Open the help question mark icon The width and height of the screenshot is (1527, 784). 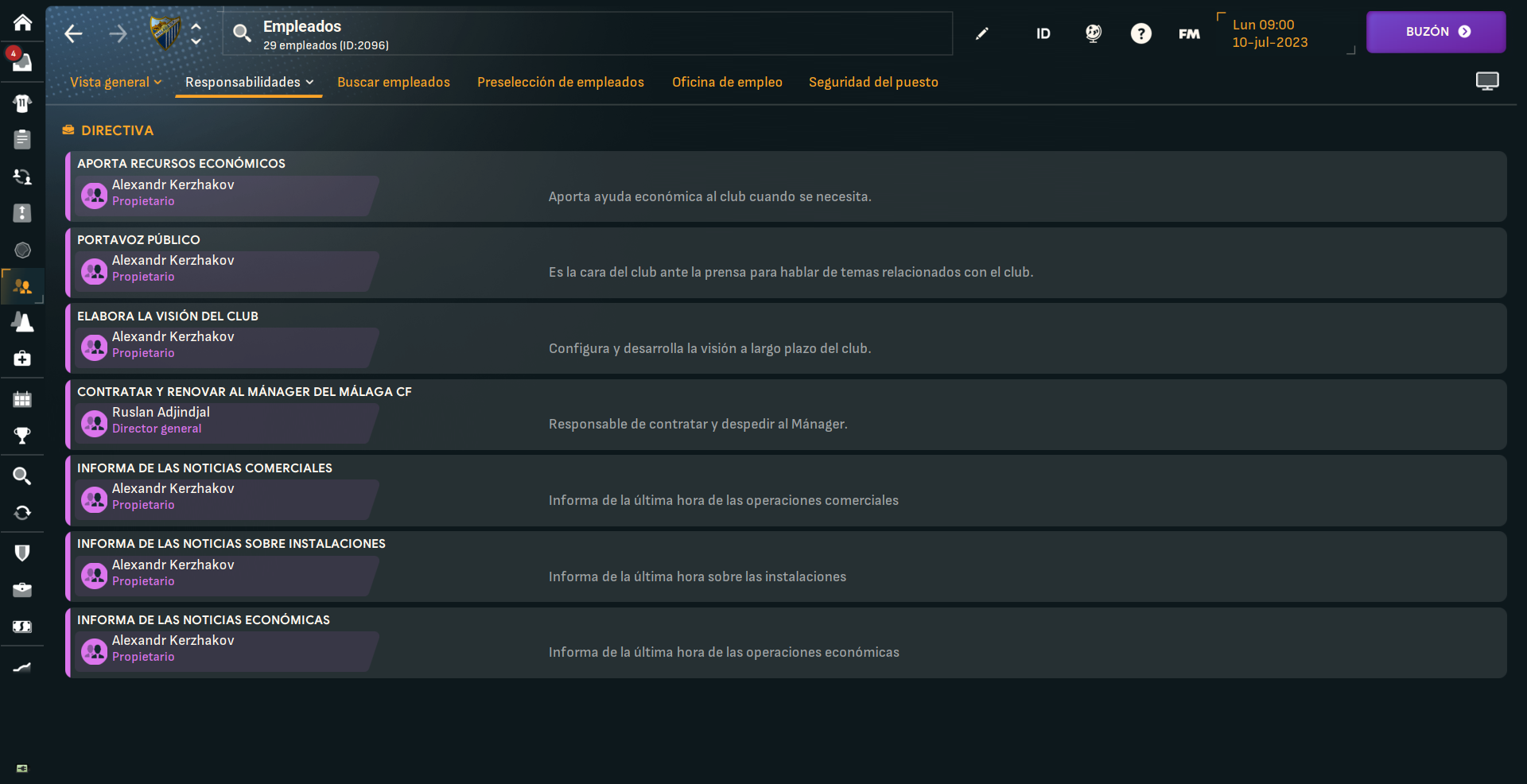1141,33
